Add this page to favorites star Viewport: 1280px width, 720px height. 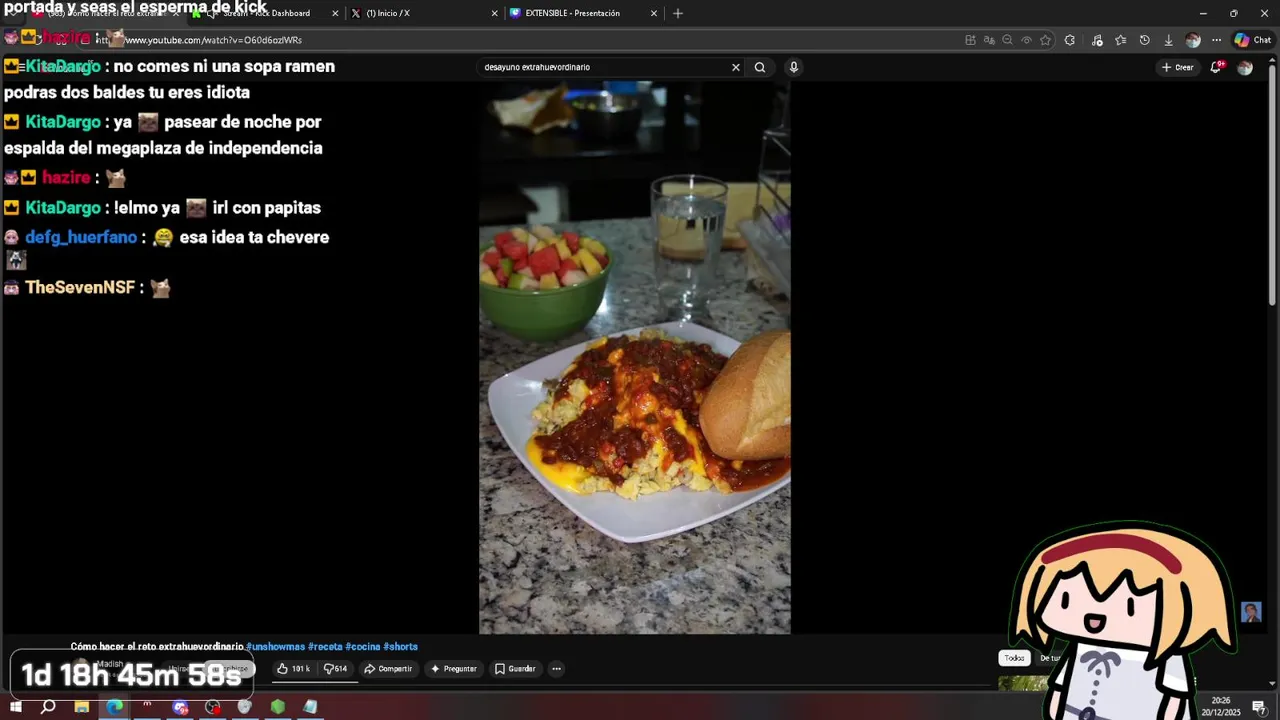[x=1045, y=40]
